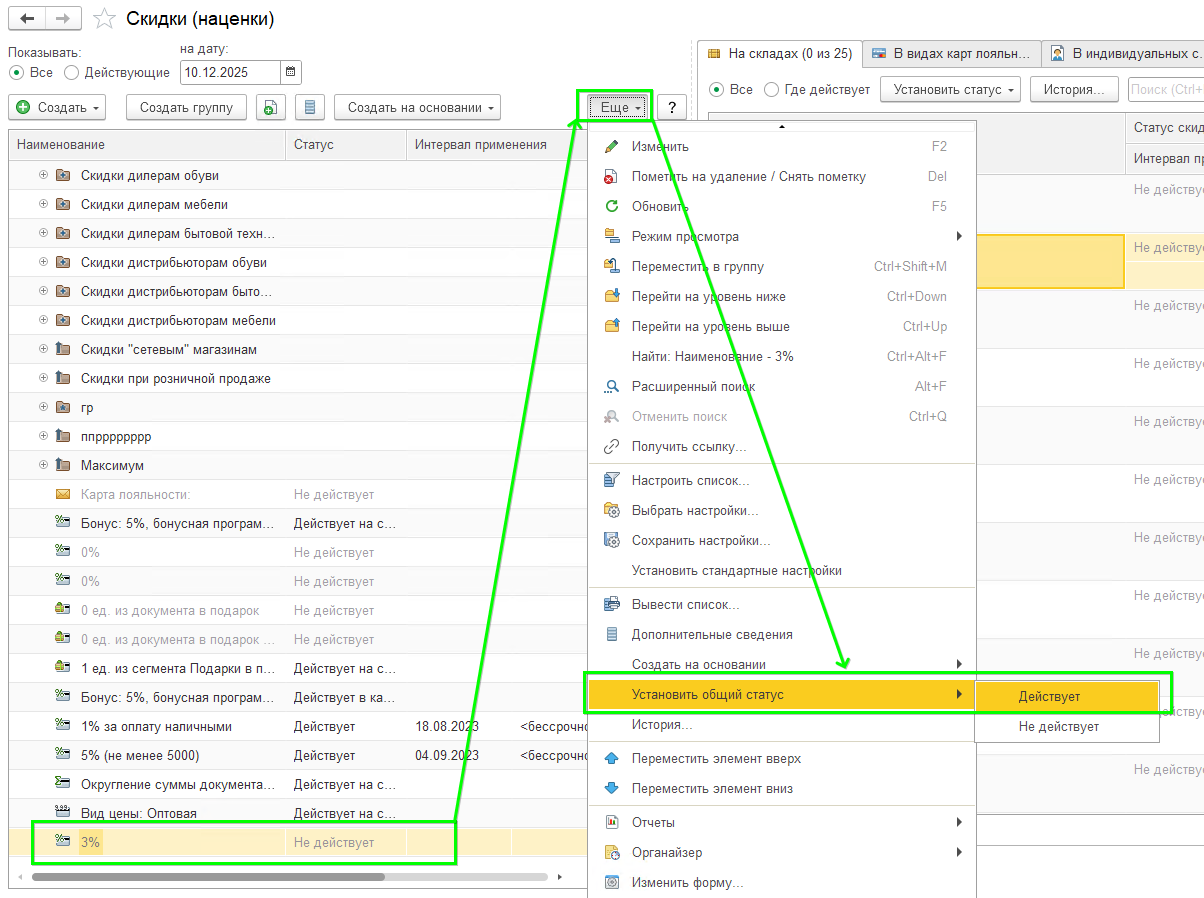Screen dimensions: 1204x898
Task: Expand the 'Скидки дилерам обуви' group
Action: point(43,175)
